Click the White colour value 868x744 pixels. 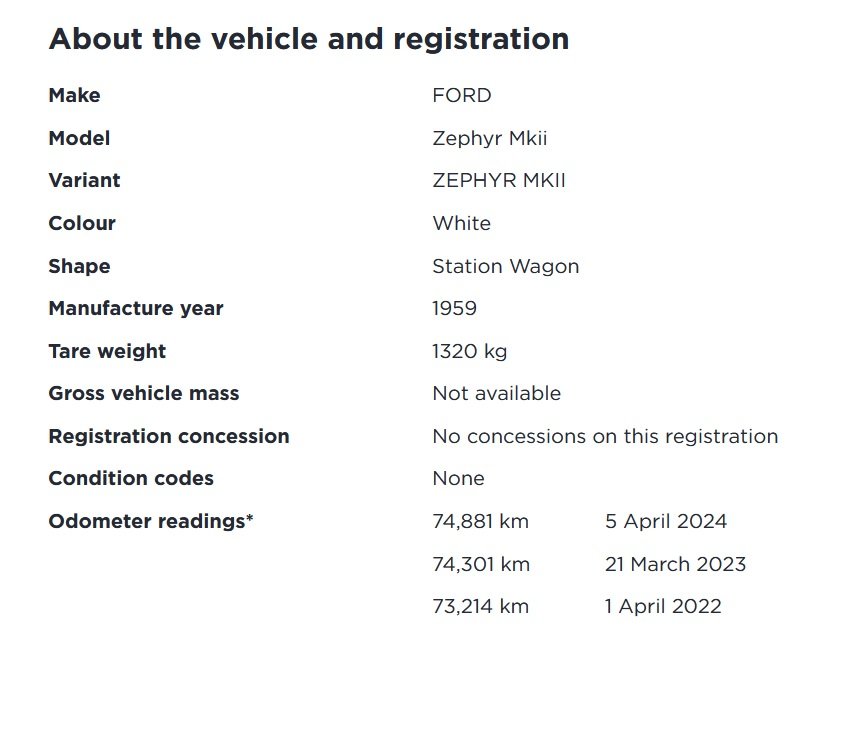[462, 224]
